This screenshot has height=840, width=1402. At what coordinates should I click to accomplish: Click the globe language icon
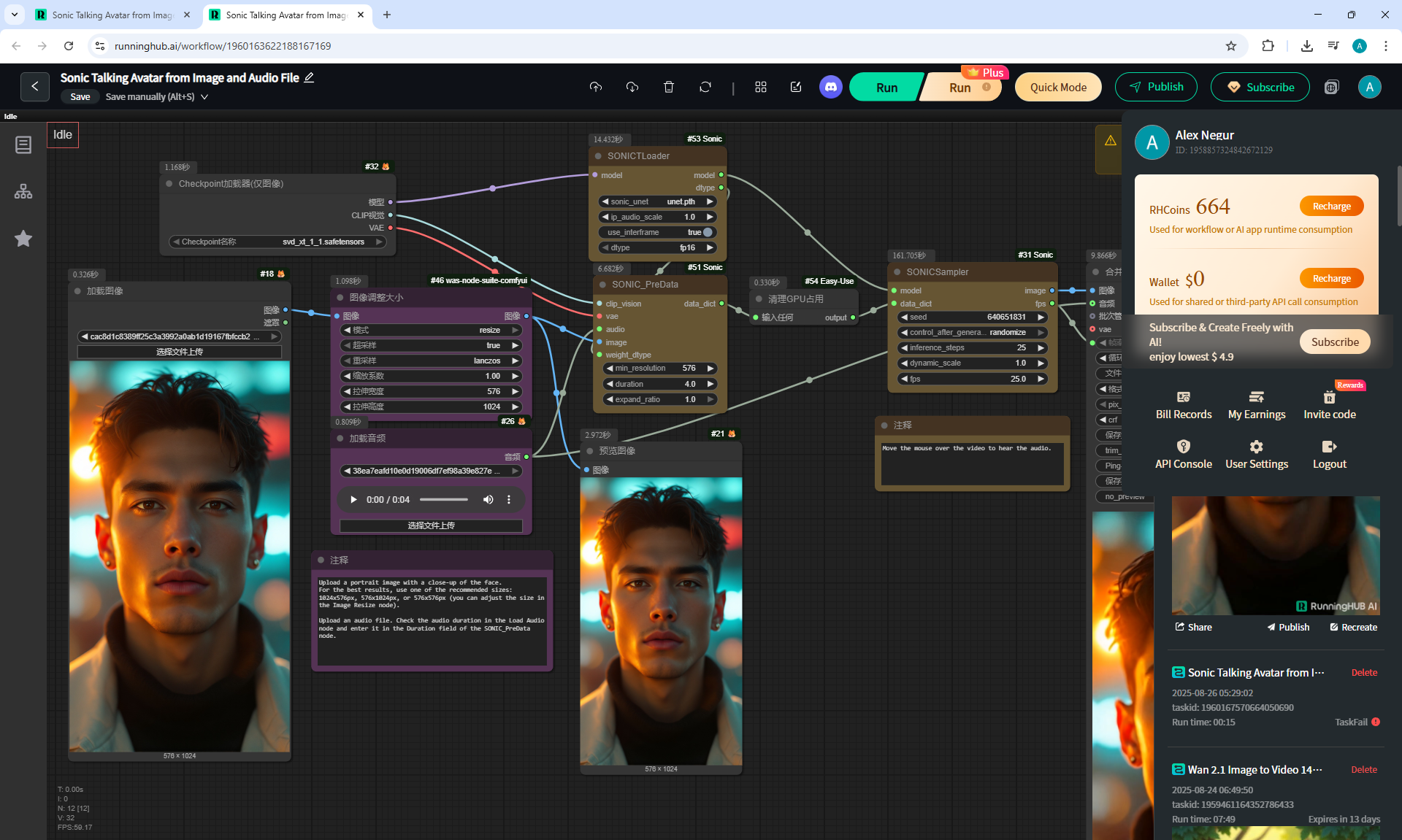[x=1332, y=87]
